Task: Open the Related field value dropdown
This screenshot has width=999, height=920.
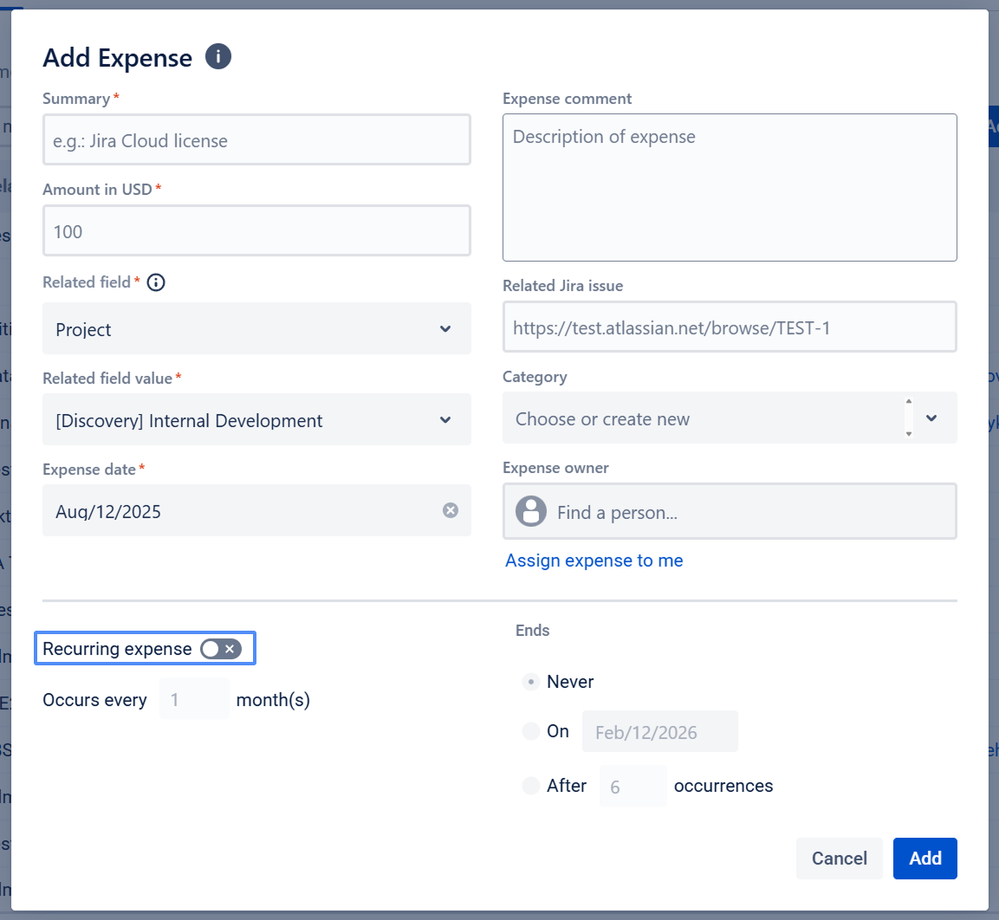Action: [x=257, y=420]
